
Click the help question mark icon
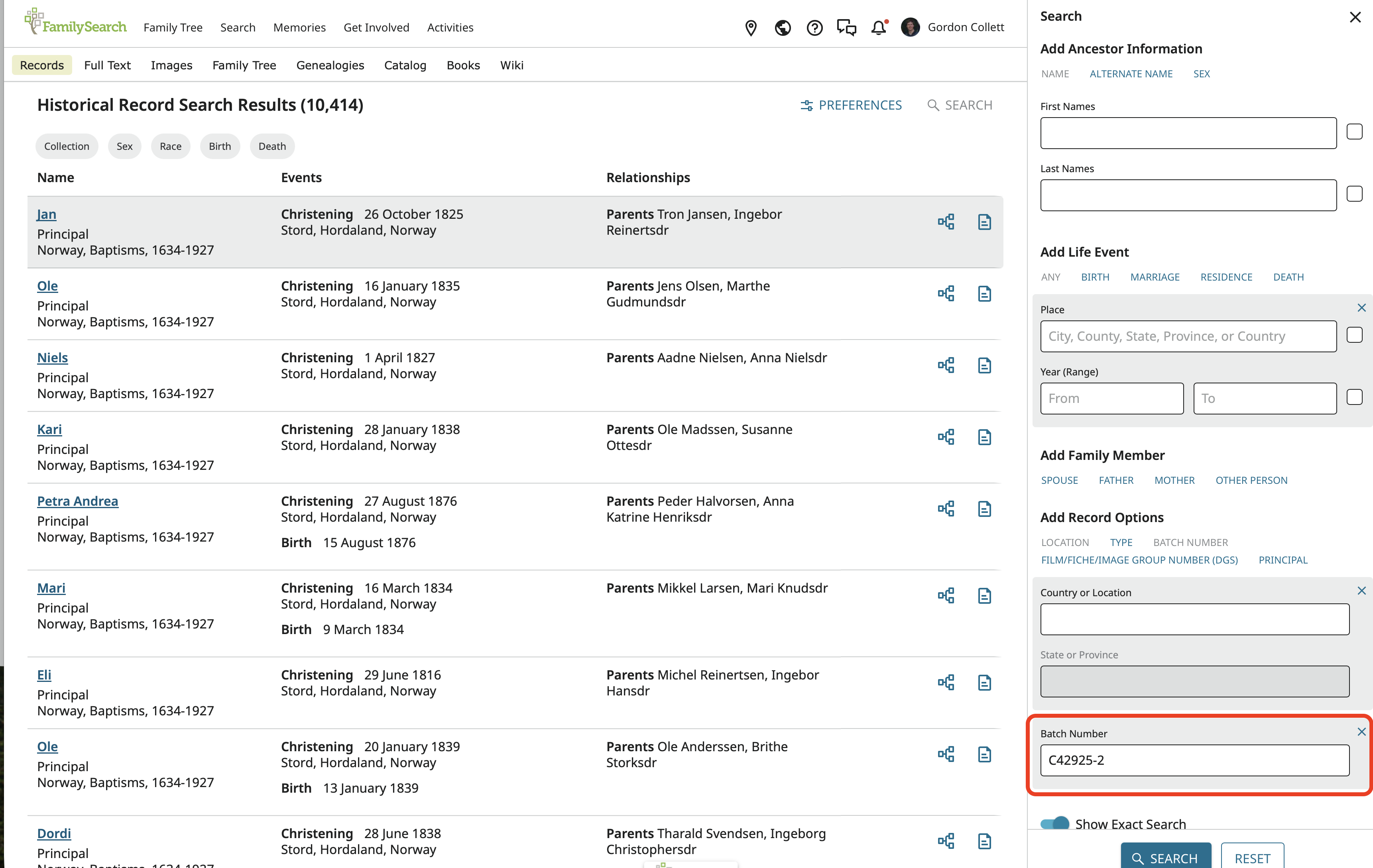[x=814, y=27]
